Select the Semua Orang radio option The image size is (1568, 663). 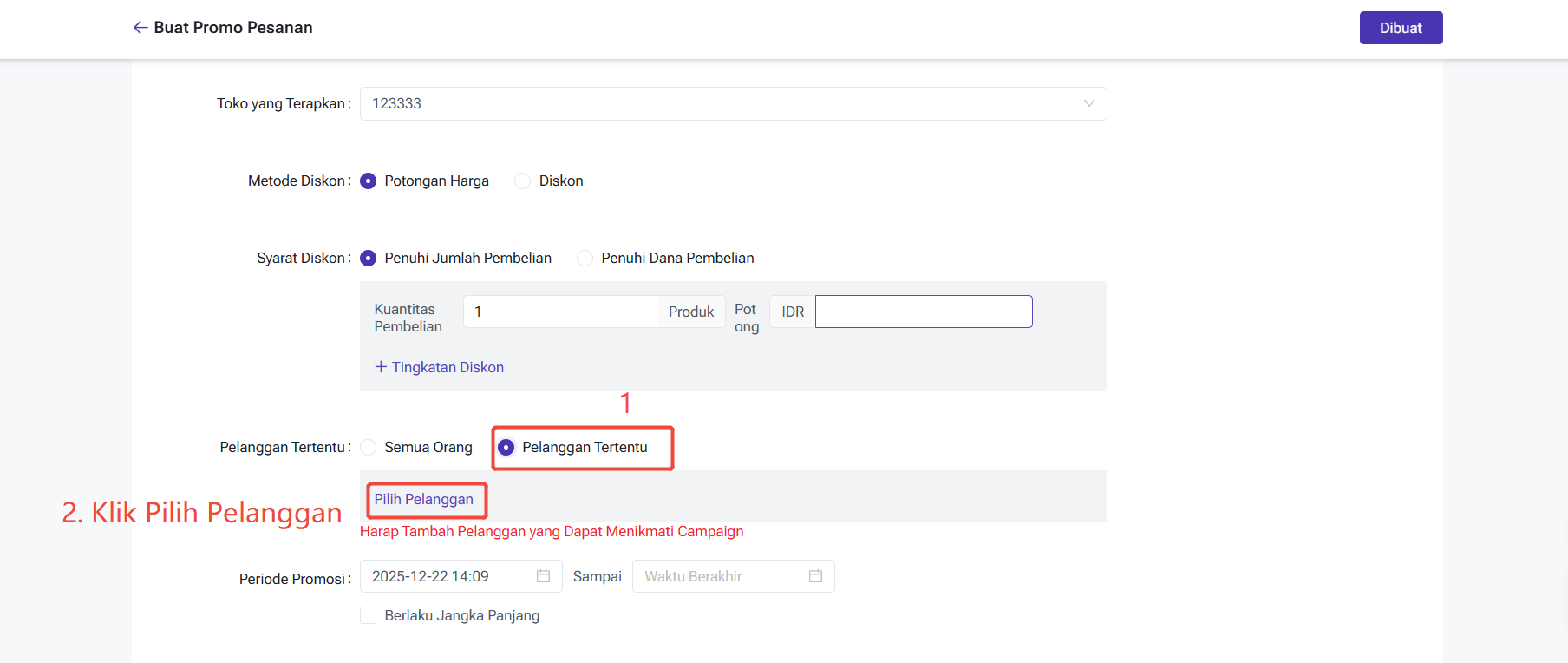click(369, 448)
